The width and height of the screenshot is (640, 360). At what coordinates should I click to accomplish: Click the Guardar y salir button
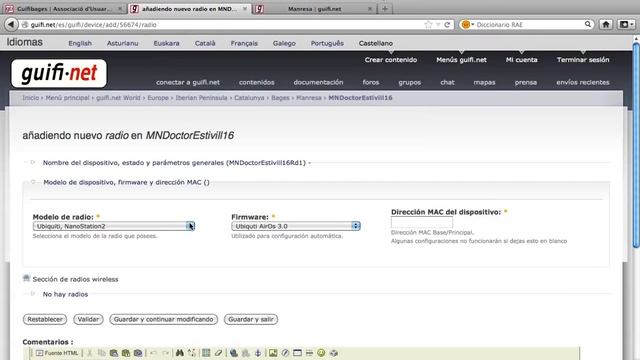[251, 319]
